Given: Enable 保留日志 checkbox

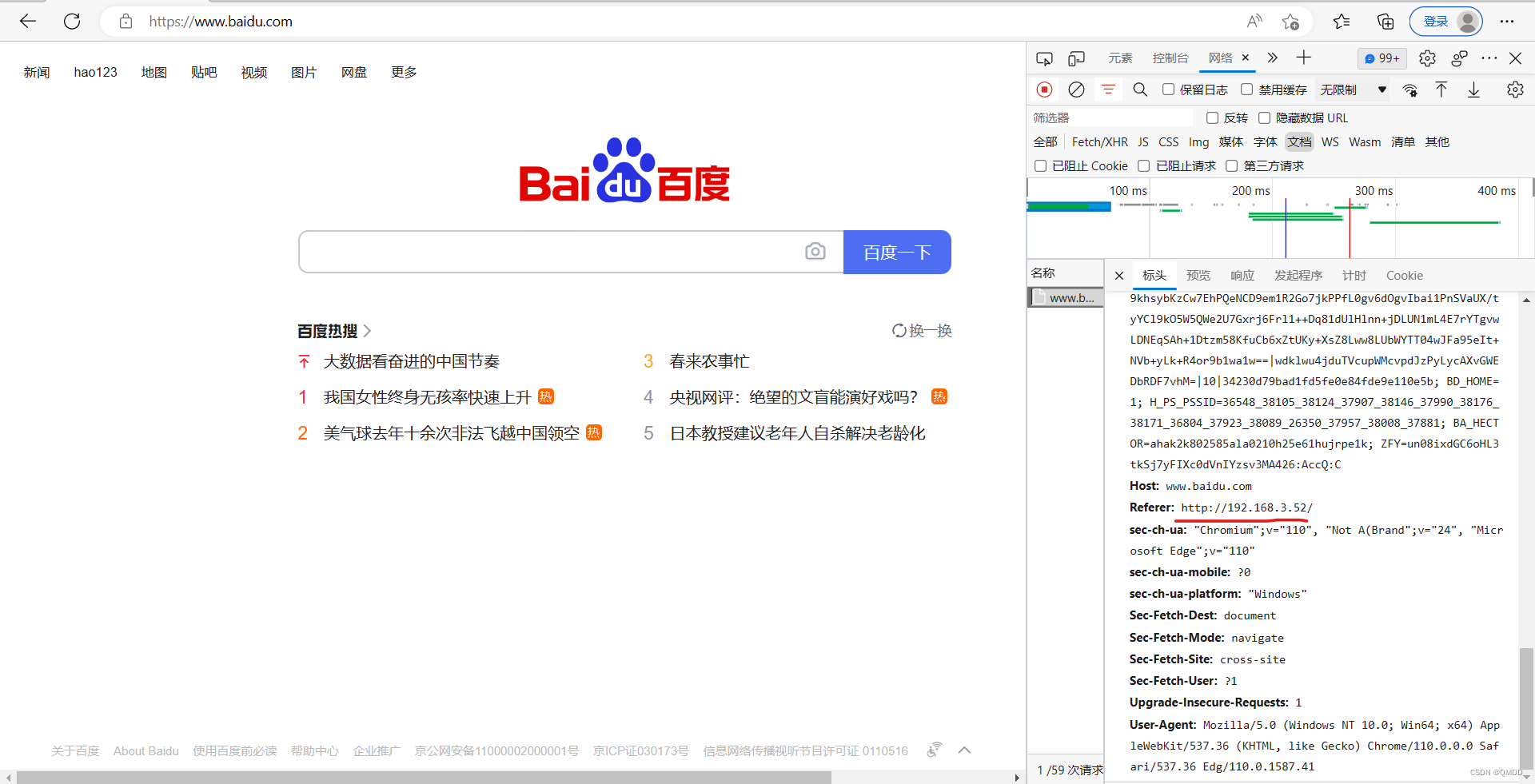Looking at the screenshot, I should pos(1168,90).
